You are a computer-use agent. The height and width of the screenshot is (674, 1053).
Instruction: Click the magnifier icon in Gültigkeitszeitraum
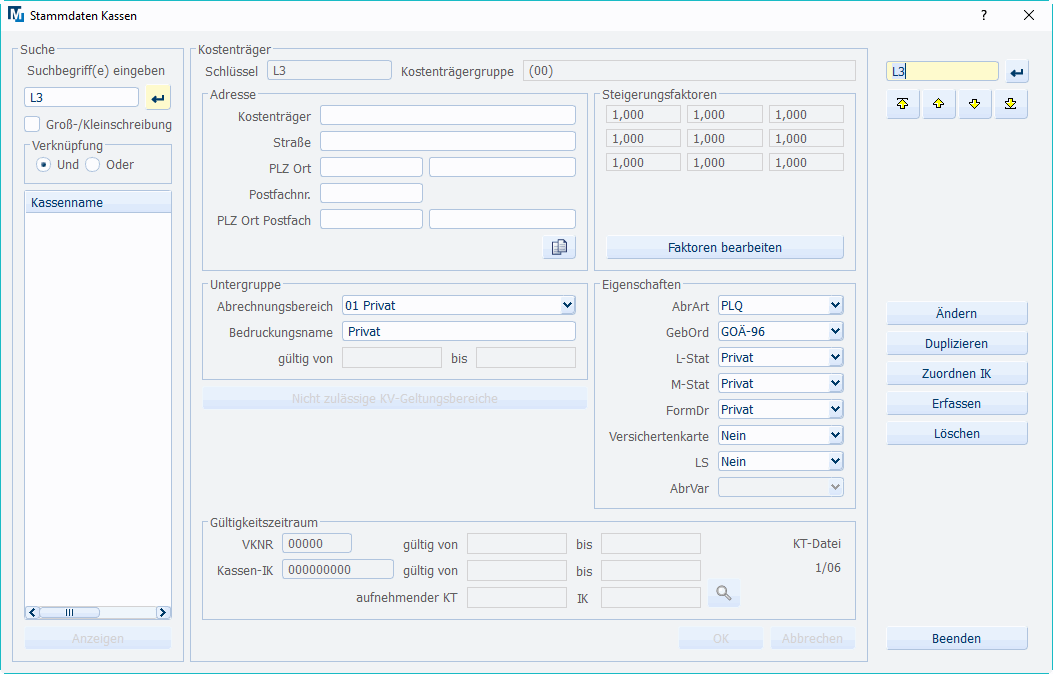tap(723, 594)
